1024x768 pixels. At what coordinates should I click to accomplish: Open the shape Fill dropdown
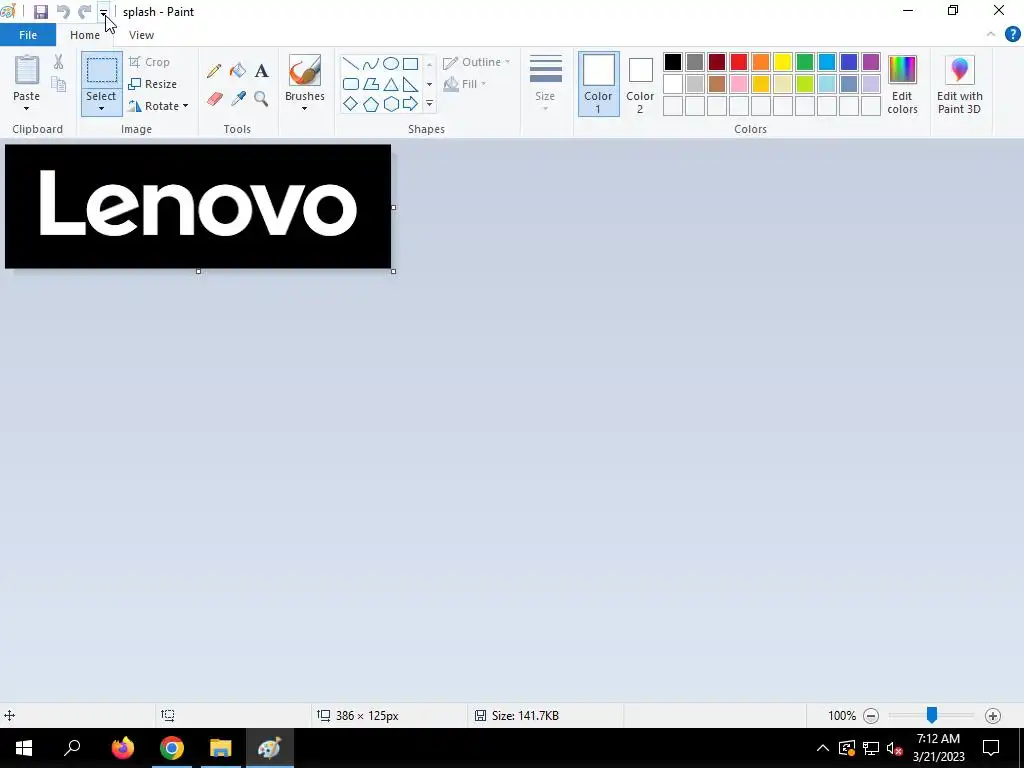click(x=465, y=84)
